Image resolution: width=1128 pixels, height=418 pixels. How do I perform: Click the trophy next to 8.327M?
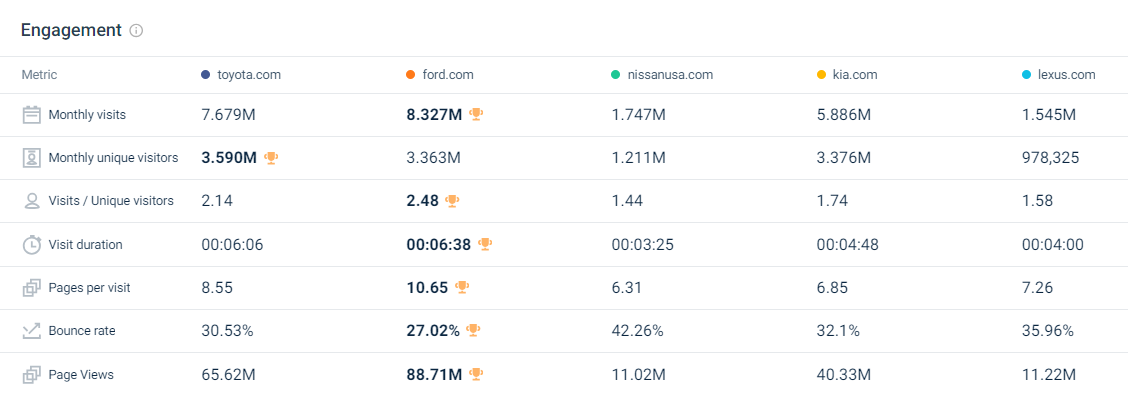point(476,114)
